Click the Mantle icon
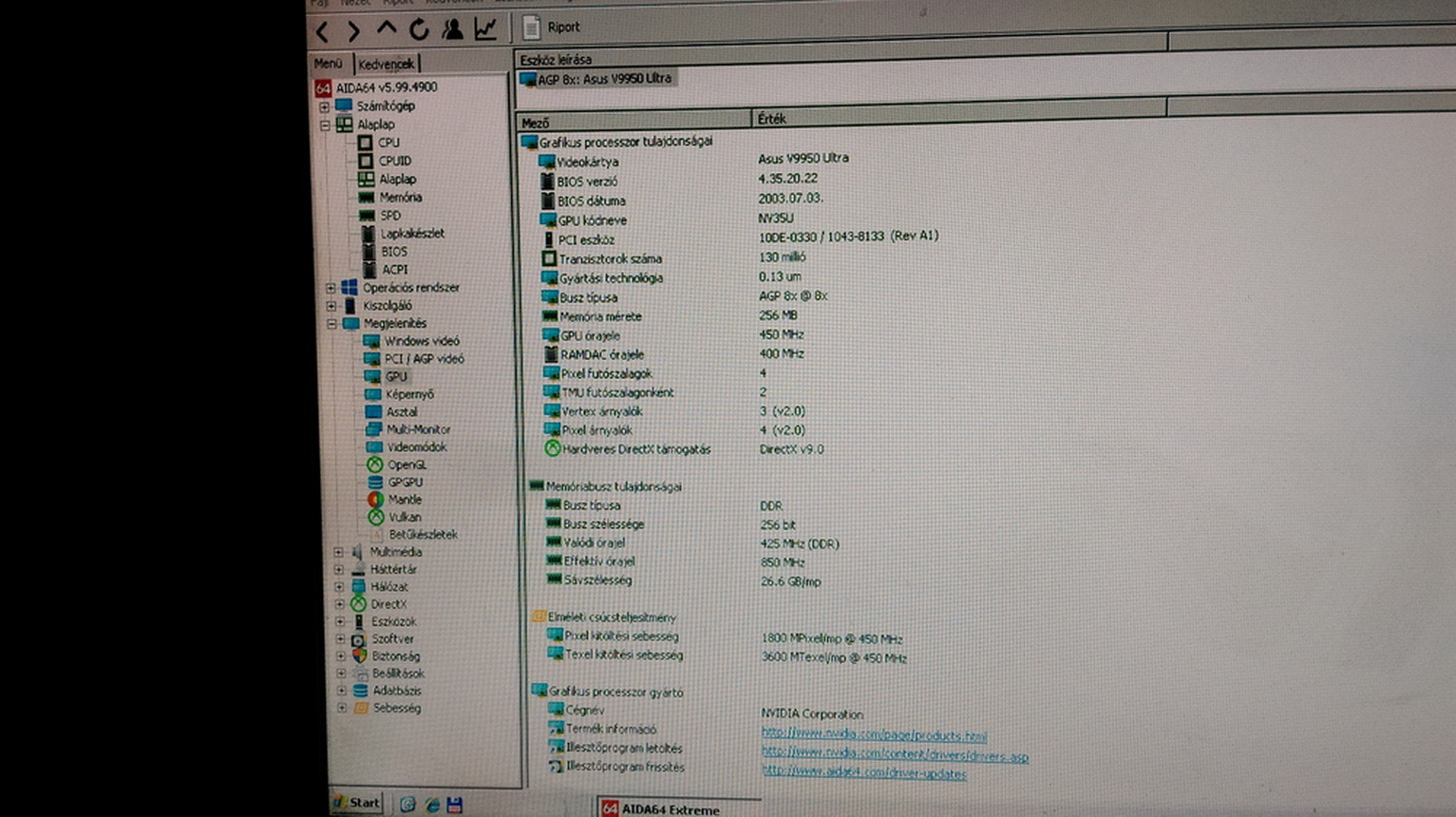 (x=375, y=500)
